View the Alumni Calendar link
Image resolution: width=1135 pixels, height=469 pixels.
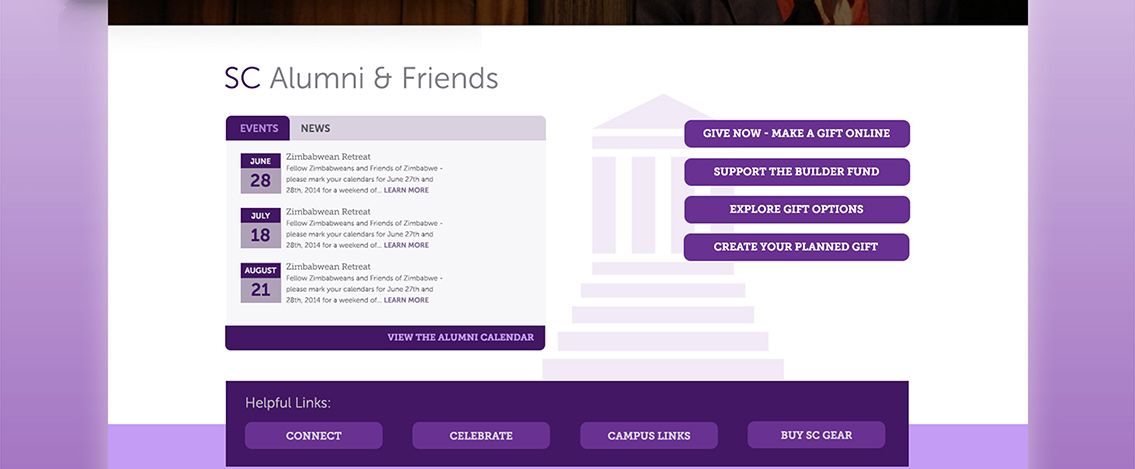click(x=460, y=337)
